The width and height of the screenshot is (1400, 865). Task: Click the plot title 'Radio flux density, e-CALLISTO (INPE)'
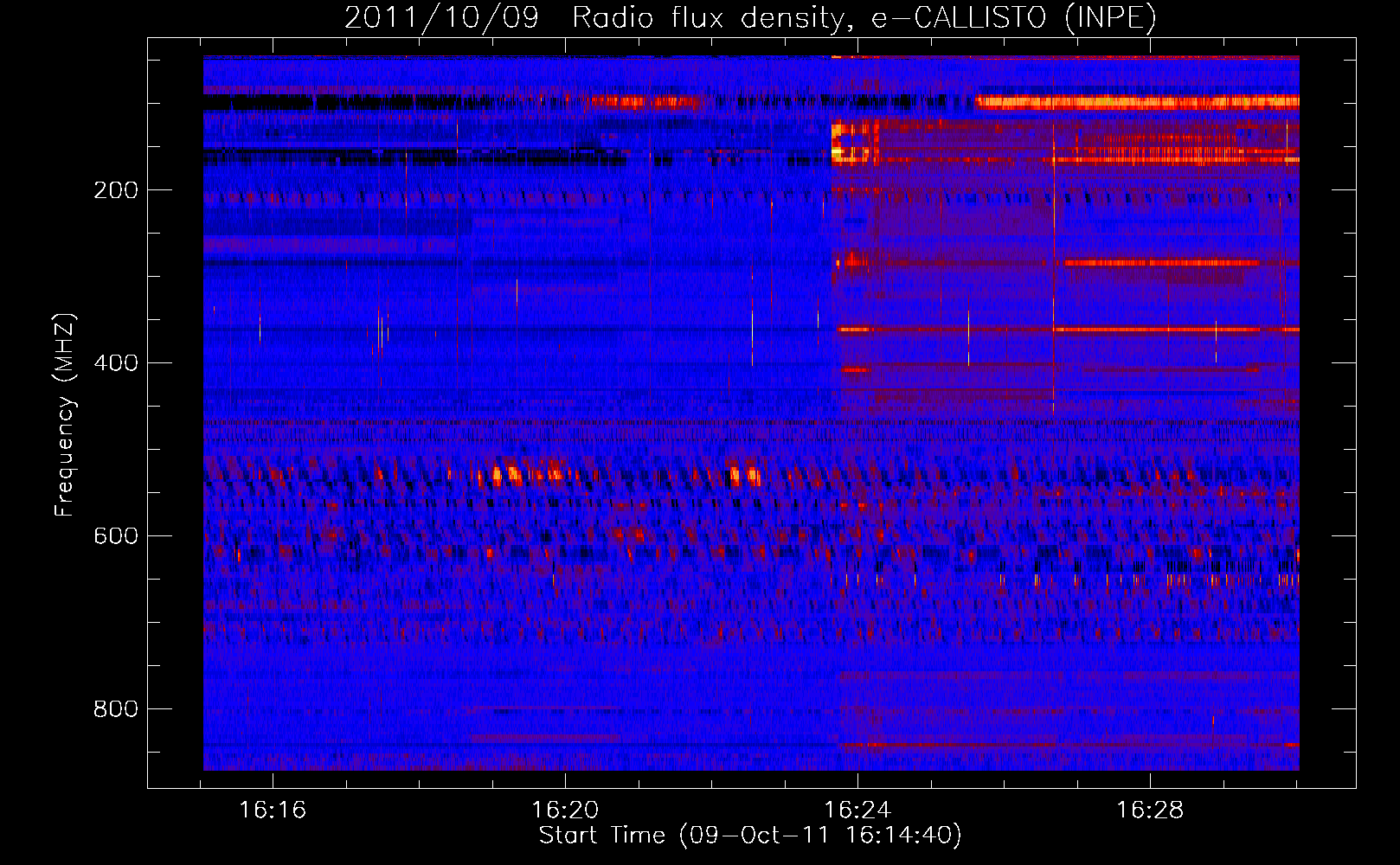864,18
